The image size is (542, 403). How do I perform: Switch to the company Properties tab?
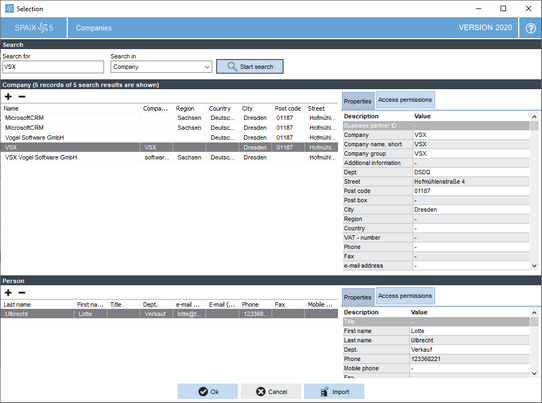click(x=358, y=101)
